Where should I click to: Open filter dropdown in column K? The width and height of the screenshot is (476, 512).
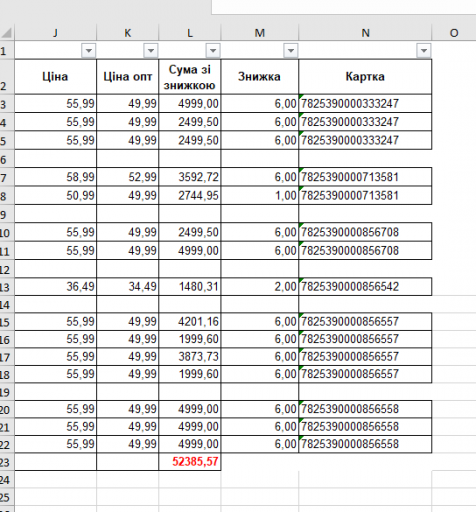(x=151, y=51)
